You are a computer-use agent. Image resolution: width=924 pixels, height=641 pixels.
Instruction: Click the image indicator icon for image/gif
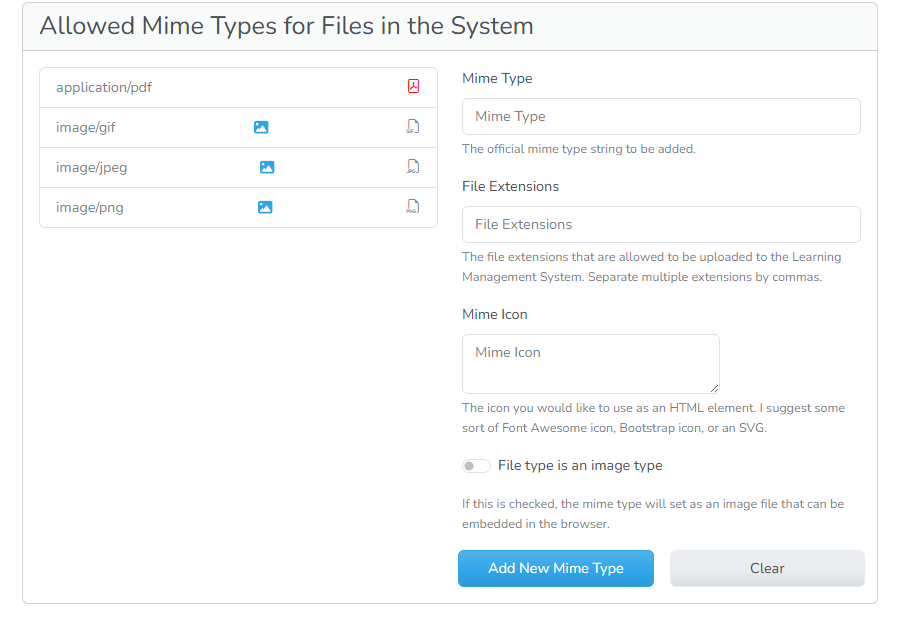[261, 127]
